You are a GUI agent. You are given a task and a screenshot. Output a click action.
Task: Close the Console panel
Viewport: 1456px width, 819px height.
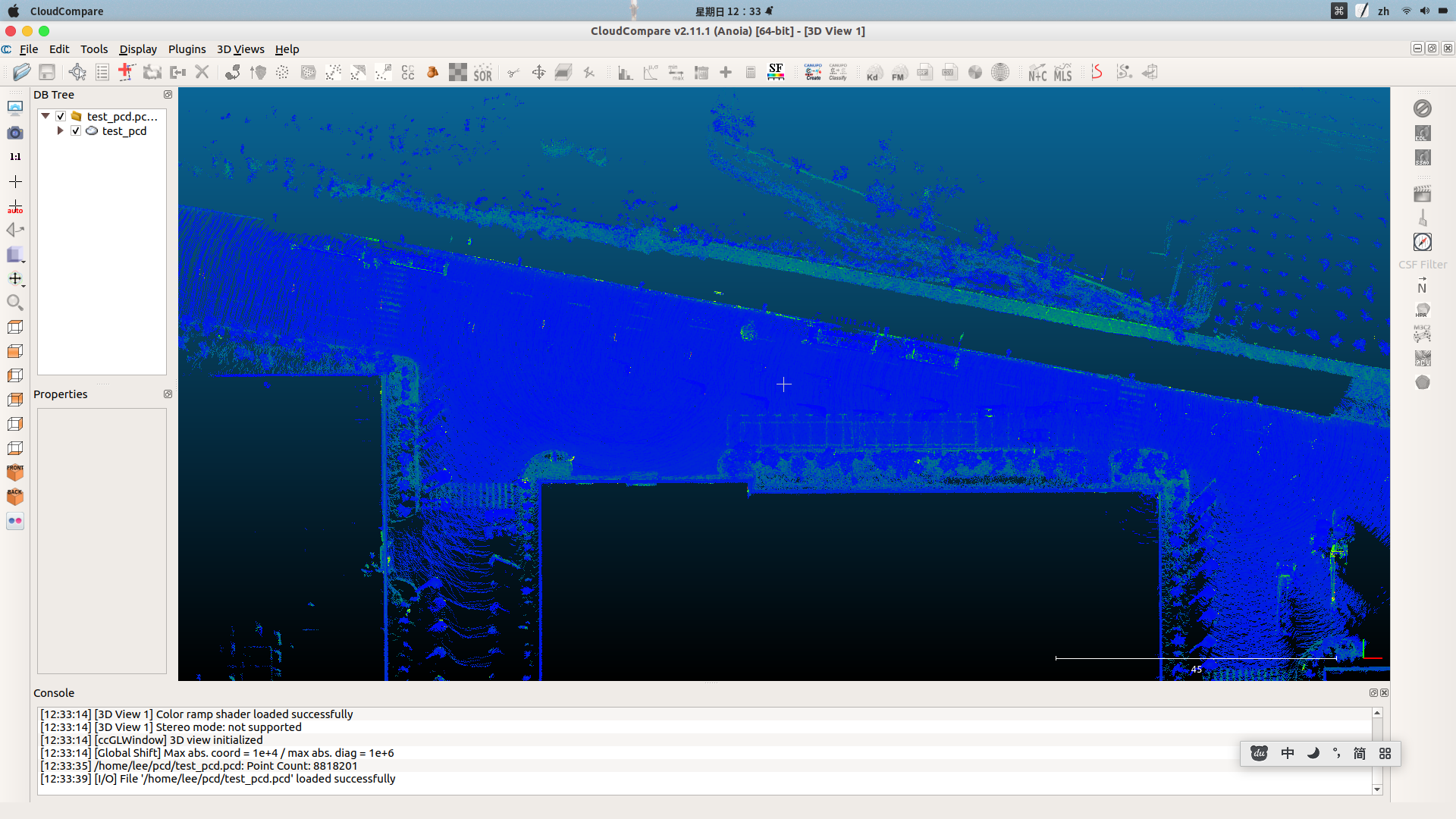point(1385,692)
